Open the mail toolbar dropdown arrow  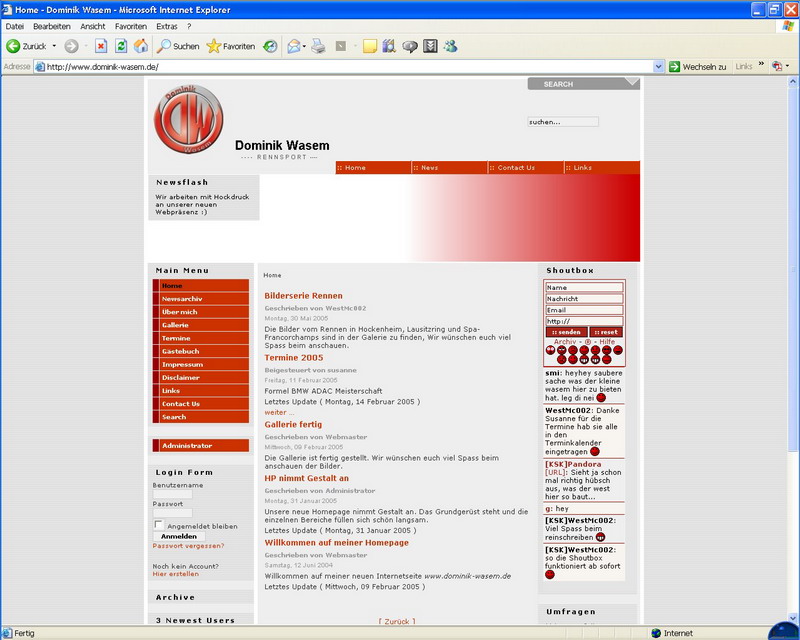[303, 46]
